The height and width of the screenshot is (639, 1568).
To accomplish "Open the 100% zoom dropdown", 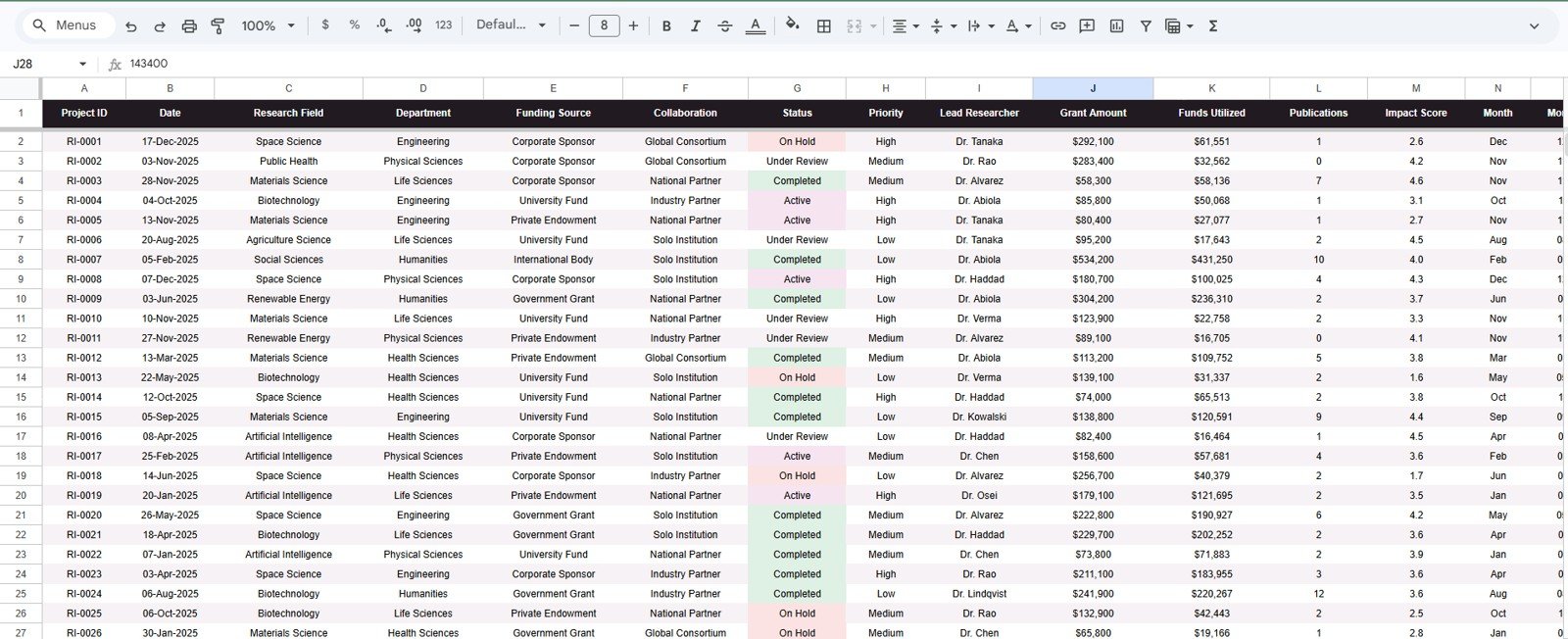I will (x=268, y=26).
